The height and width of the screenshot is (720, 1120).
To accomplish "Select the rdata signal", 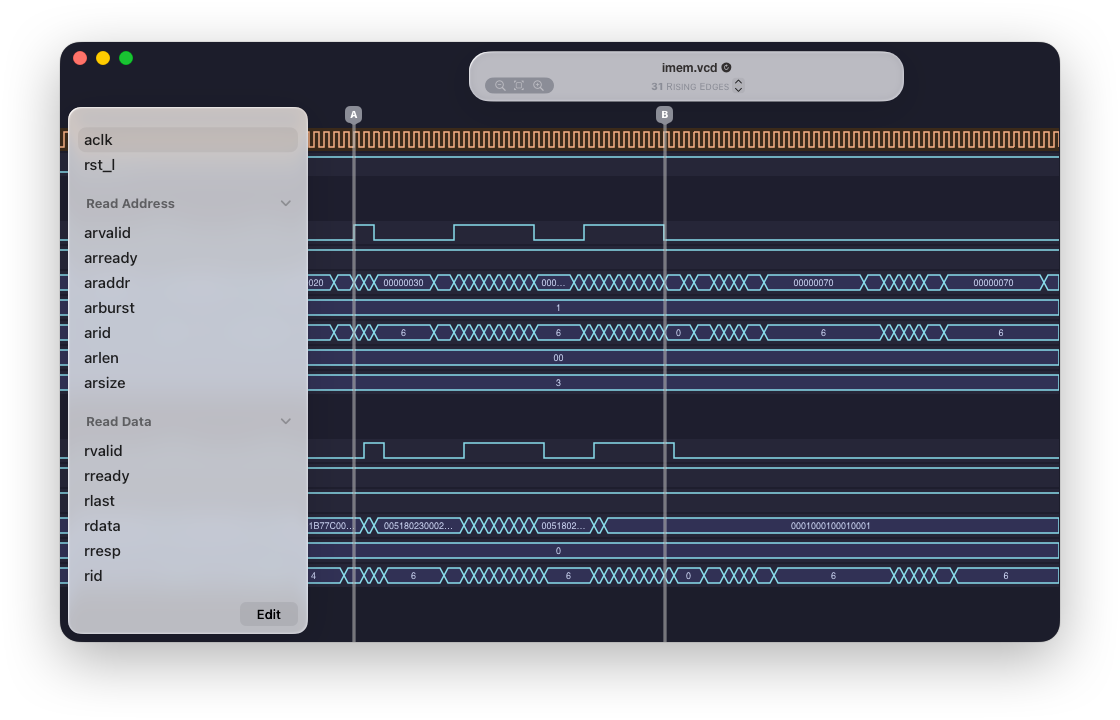I will click(x=188, y=526).
